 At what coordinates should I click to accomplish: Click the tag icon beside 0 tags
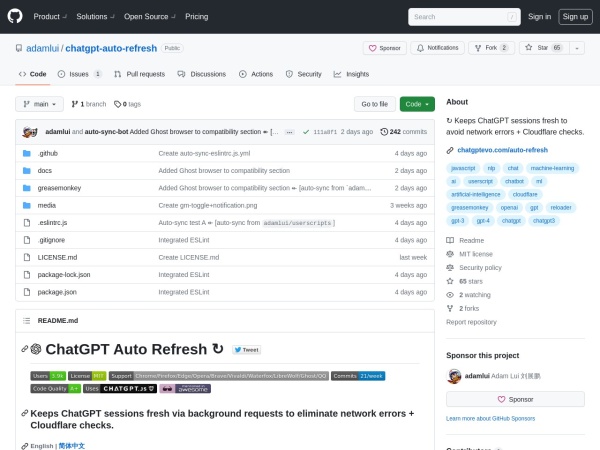click(x=117, y=104)
